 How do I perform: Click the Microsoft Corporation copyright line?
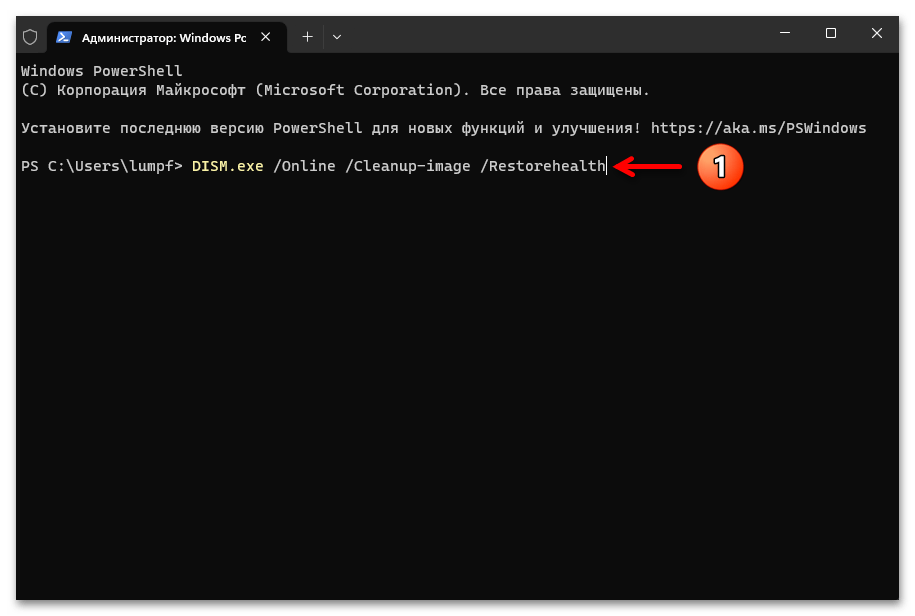335,90
